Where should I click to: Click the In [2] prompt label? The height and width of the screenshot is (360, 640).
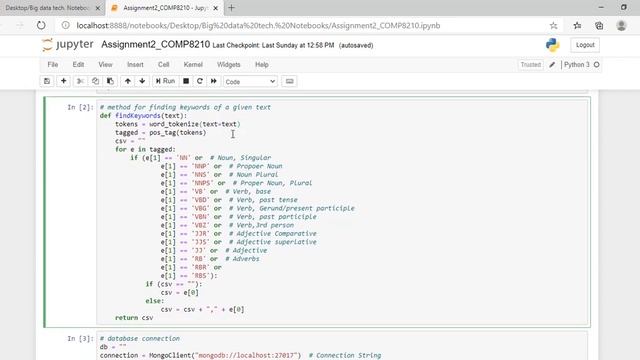pyautogui.click(x=80, y=107)
